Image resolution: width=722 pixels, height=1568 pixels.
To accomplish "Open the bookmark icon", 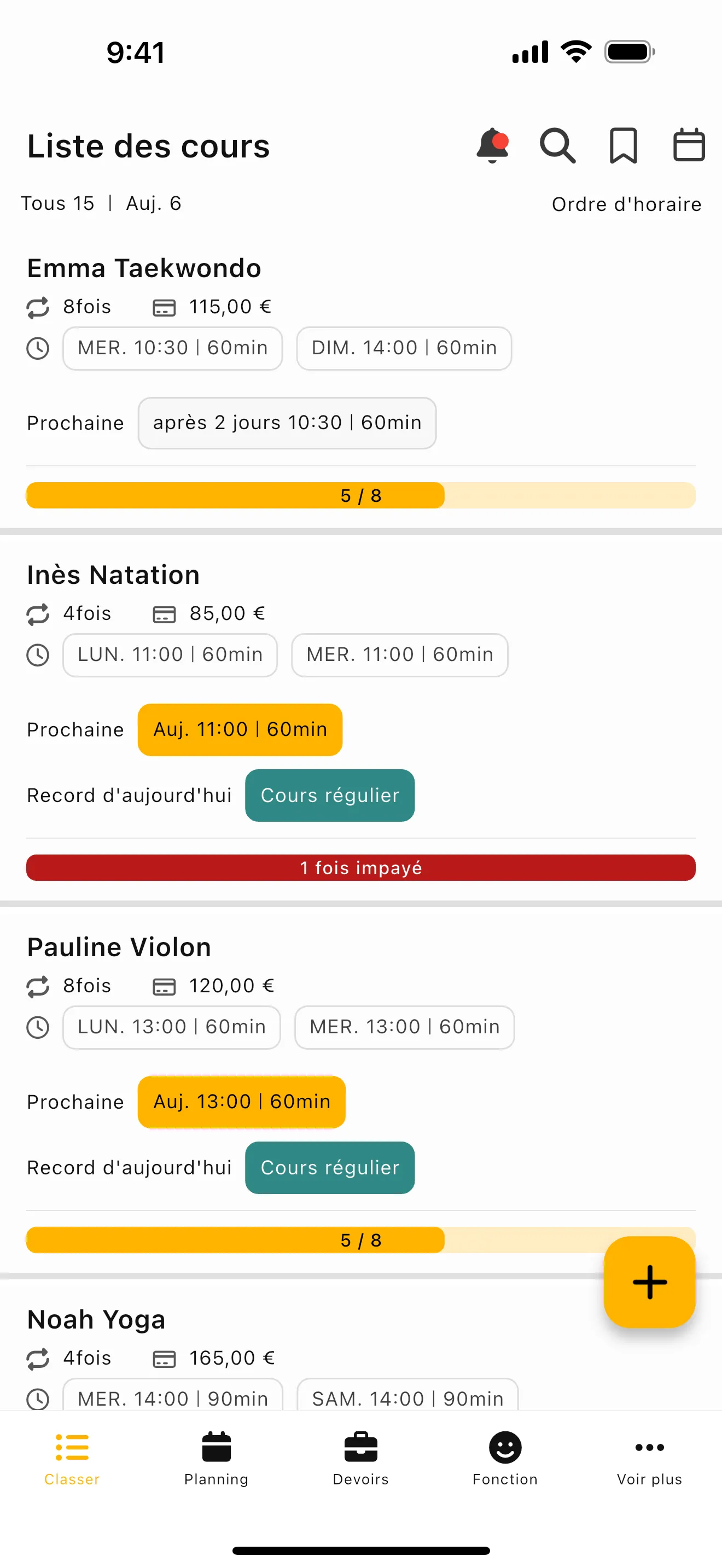I will [x=623, y=146].
